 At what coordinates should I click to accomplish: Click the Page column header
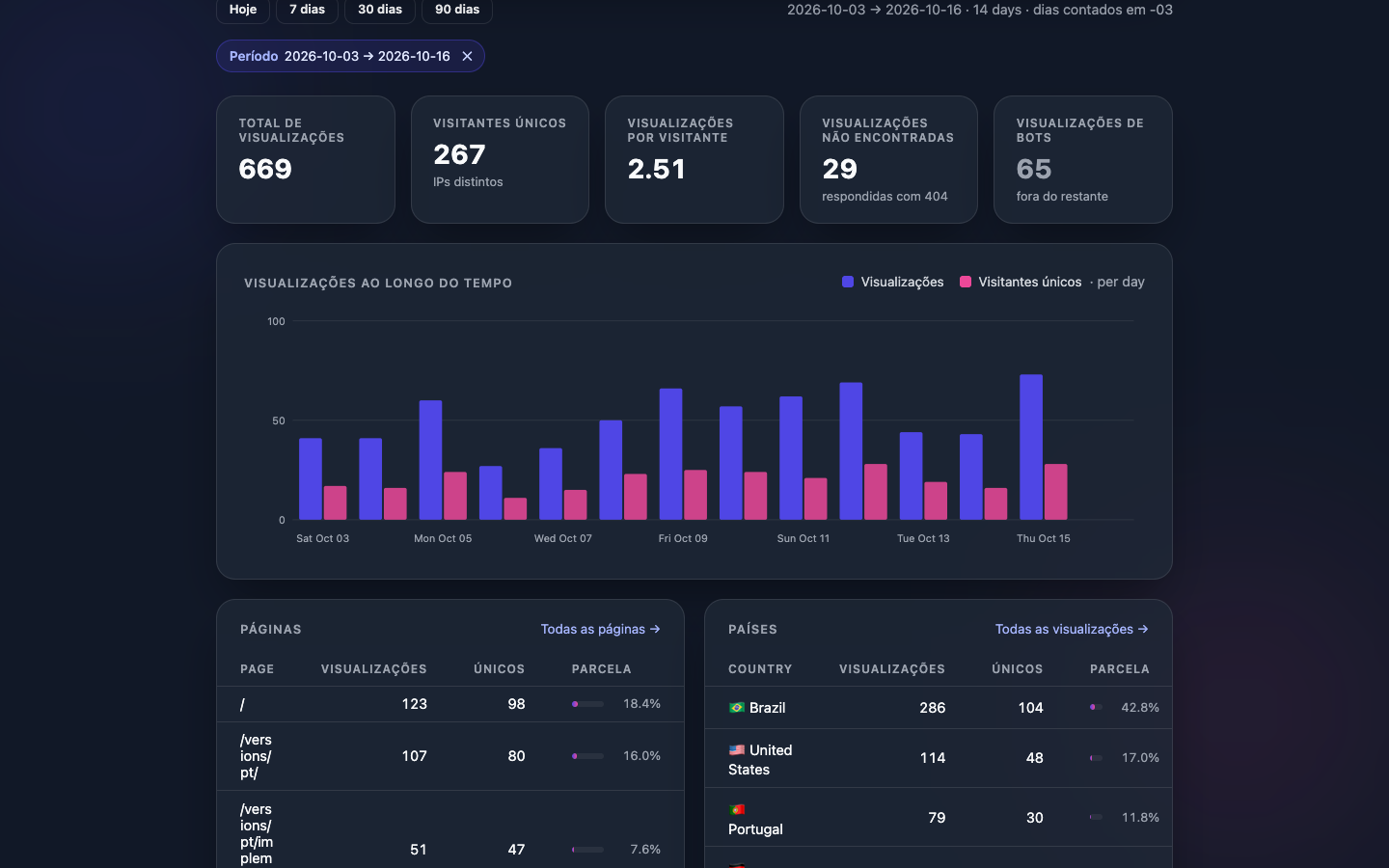pos(258,669)
